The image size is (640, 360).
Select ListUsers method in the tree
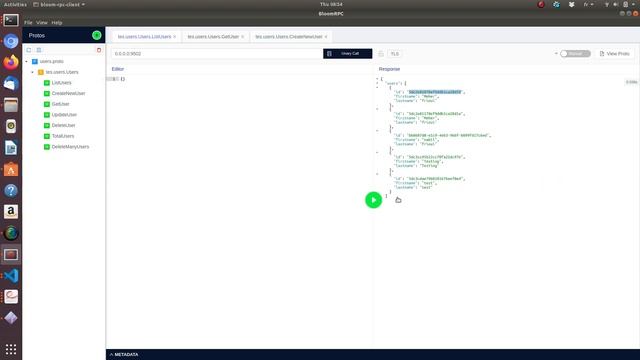pyautogui.click(x=62, y=82)
